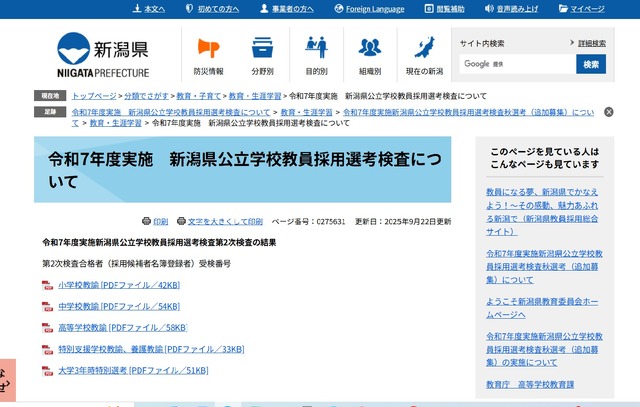Viewport: 640px width, 407px height.
Task: Jump to 本文へ main content
Action: (149, 8)
